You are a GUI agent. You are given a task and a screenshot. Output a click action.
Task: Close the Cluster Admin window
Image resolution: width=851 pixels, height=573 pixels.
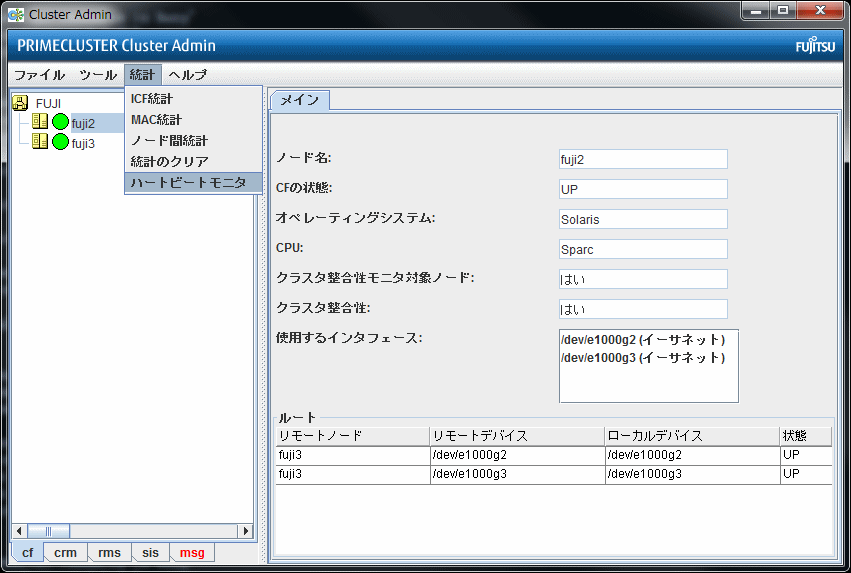[820, 10]
